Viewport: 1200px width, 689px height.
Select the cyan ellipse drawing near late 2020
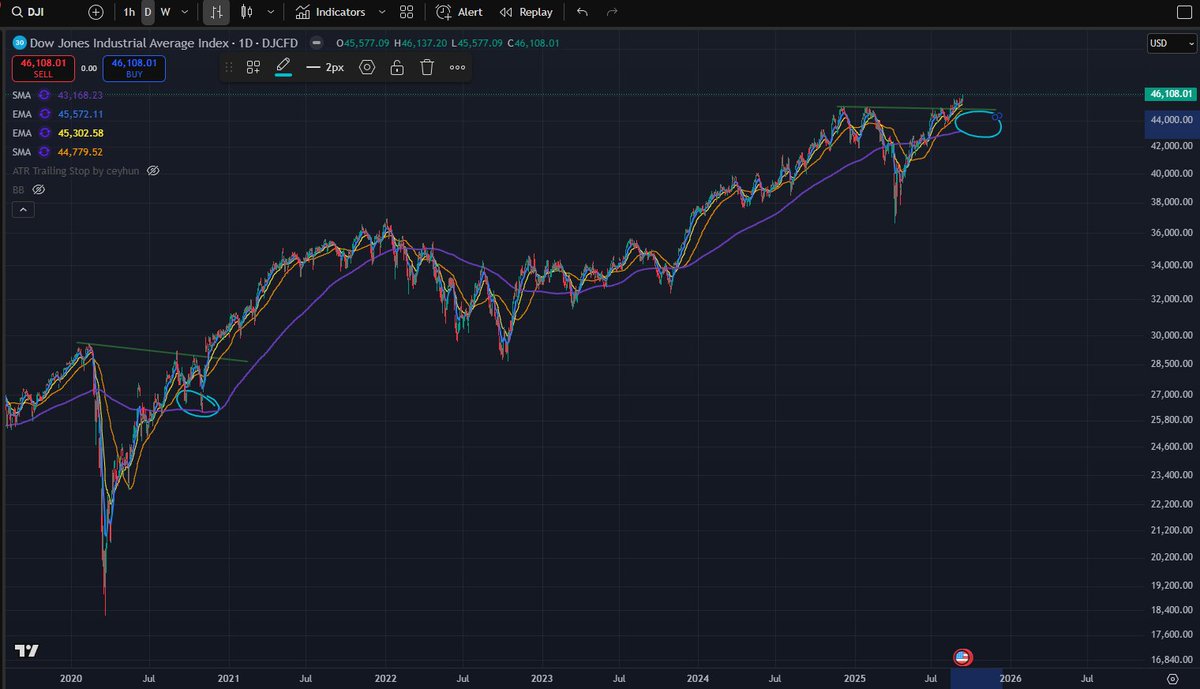tap(198, 403)
